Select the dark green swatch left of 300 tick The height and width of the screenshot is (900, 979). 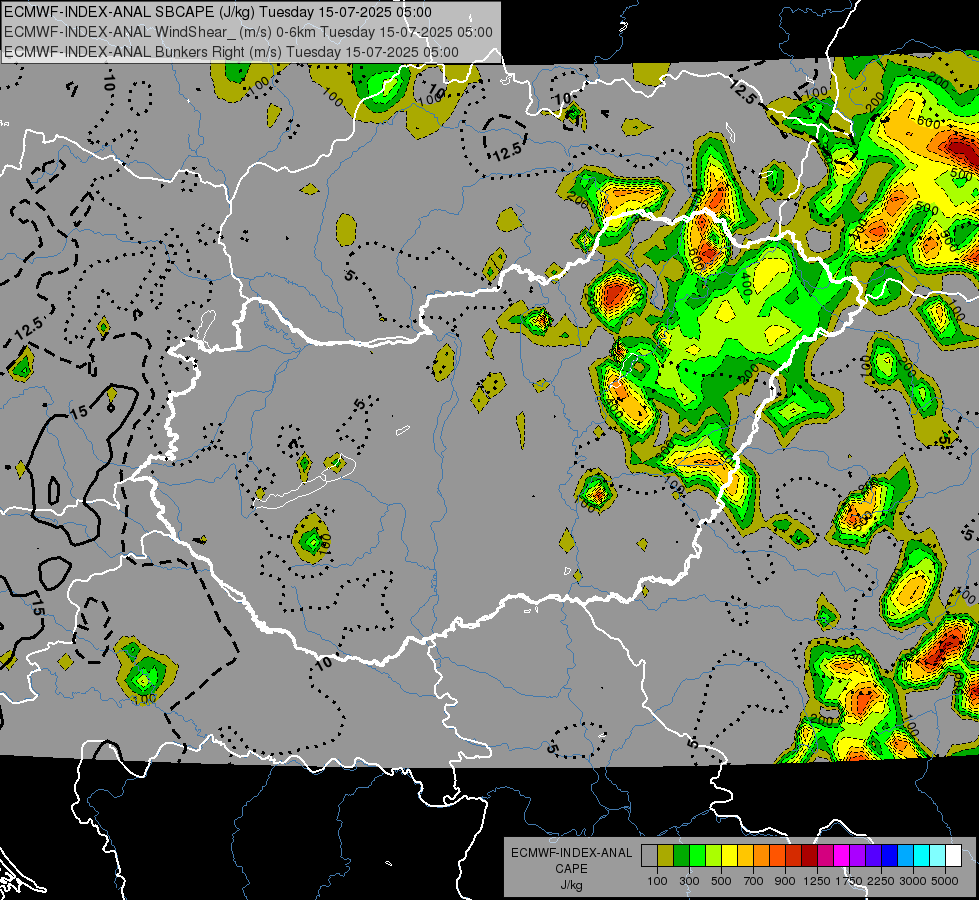click(x=681, y=855)
